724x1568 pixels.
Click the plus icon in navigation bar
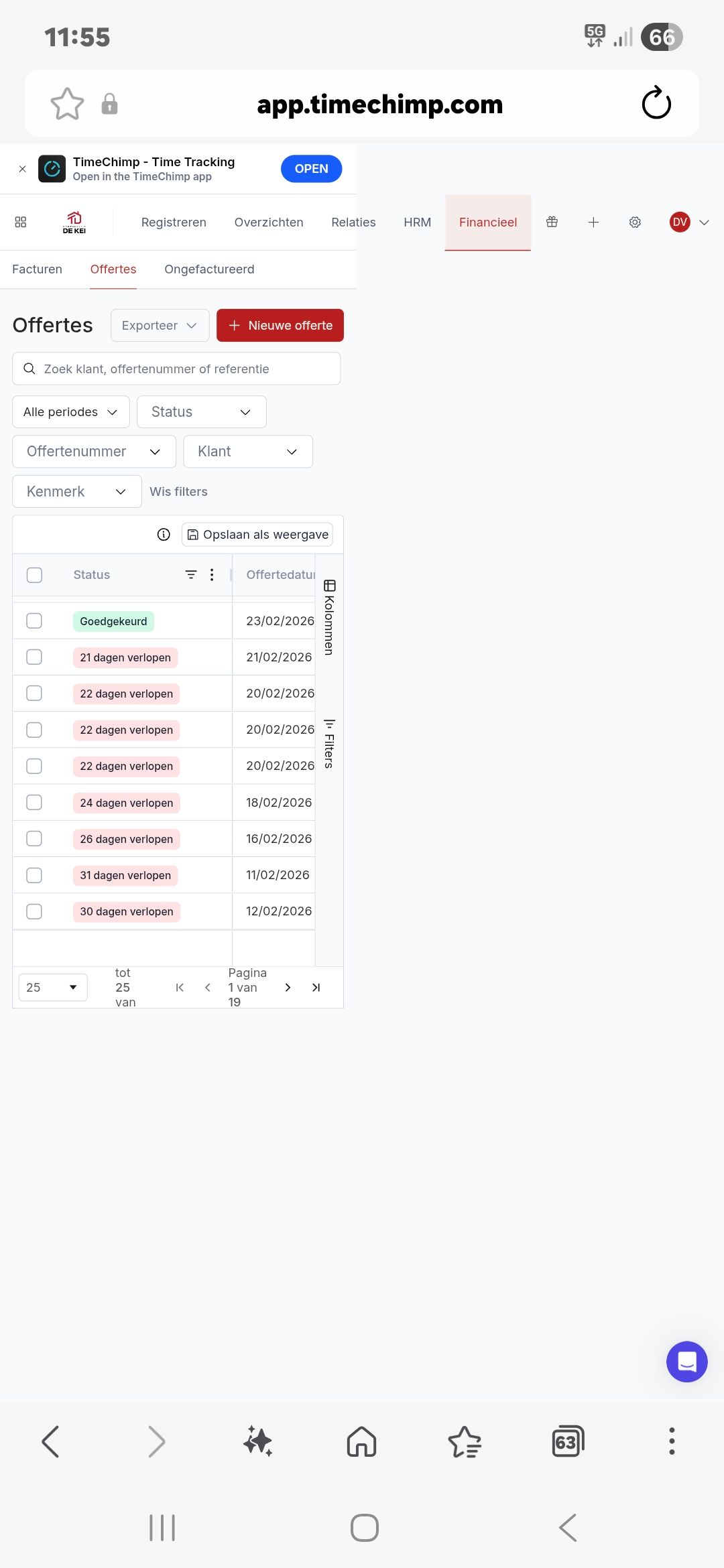click(593, 222)
